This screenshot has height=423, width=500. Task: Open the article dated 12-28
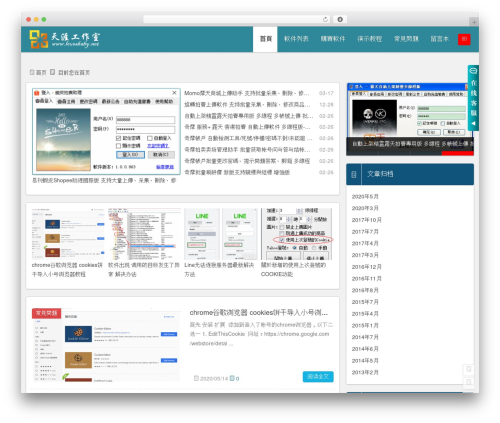[247, 105]
